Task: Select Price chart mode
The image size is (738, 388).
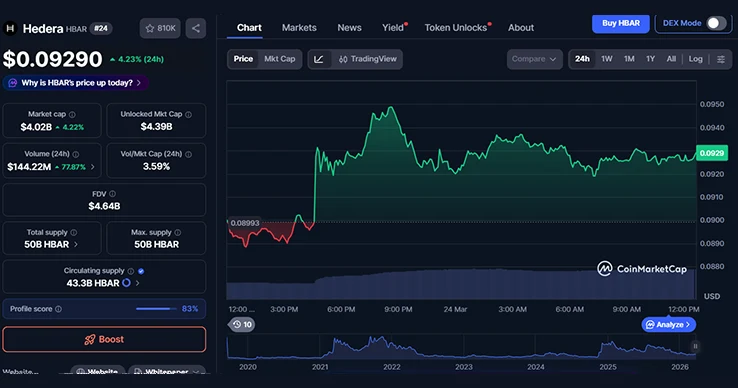Action: click(243, 59)
